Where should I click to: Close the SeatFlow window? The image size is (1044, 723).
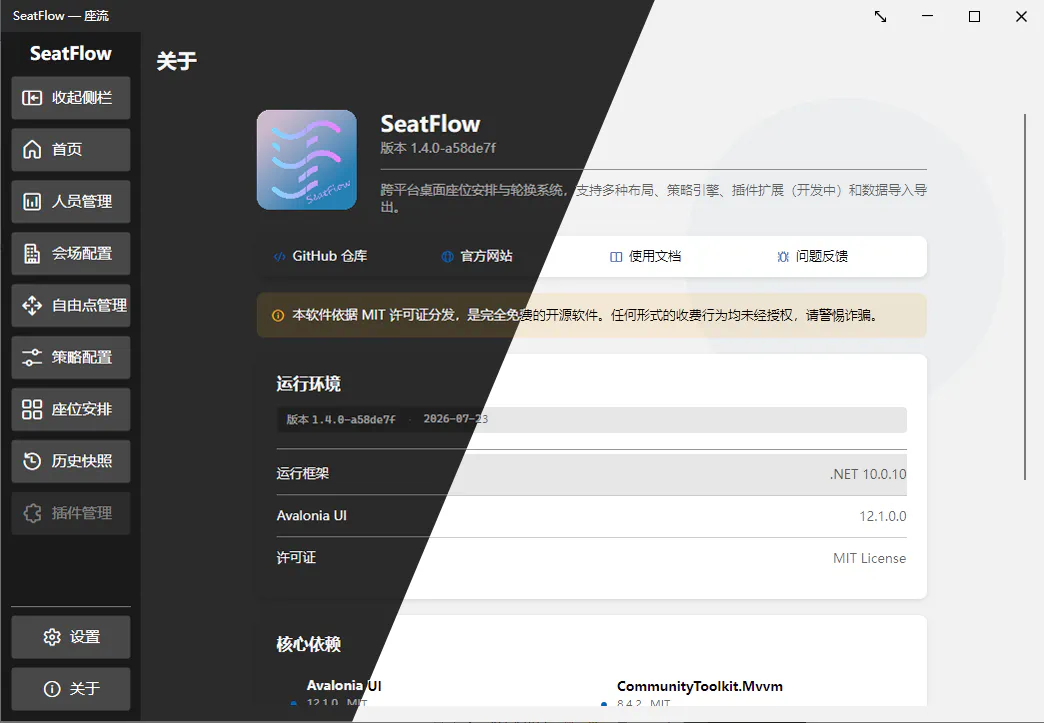[1021, 16]
